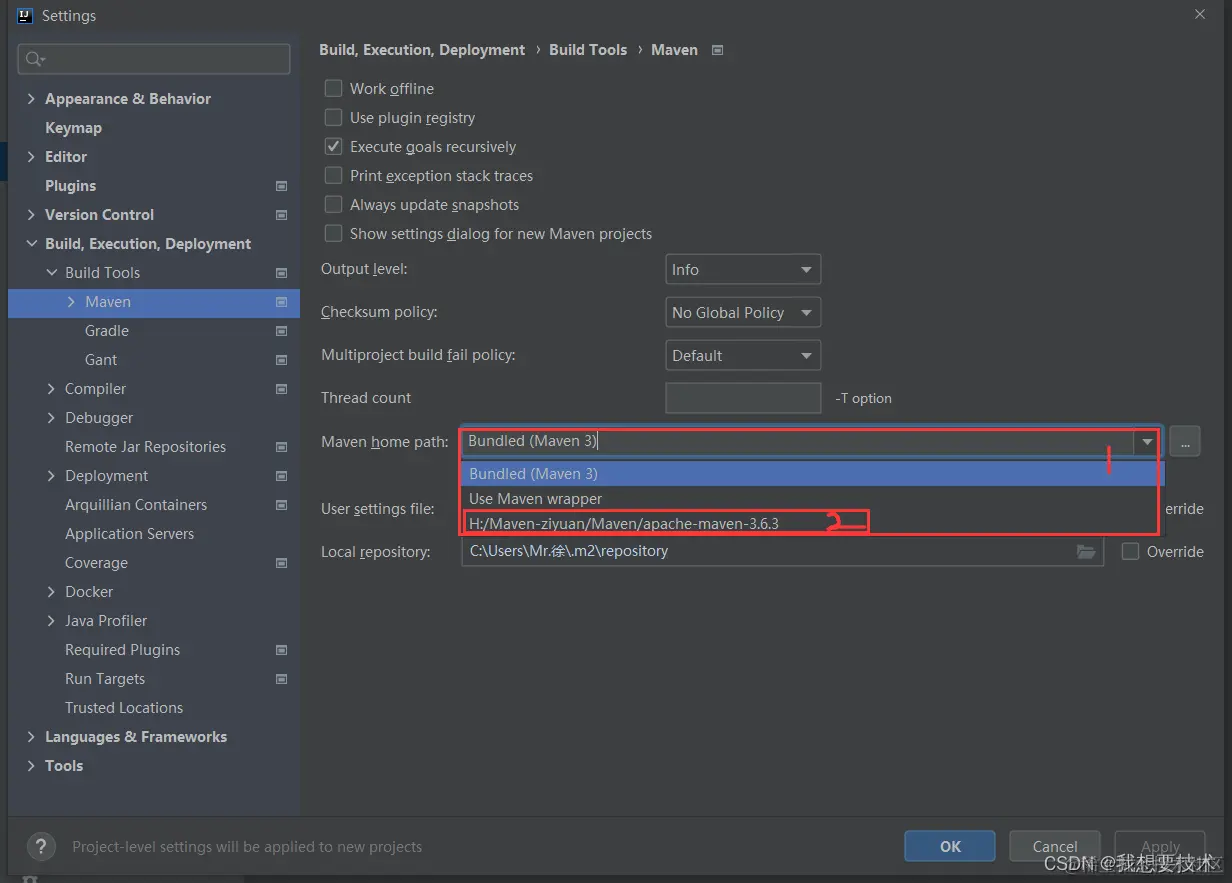Toggle Show settings dialog for new Maven projects
1232x883 pixels.
click(334, 233)
